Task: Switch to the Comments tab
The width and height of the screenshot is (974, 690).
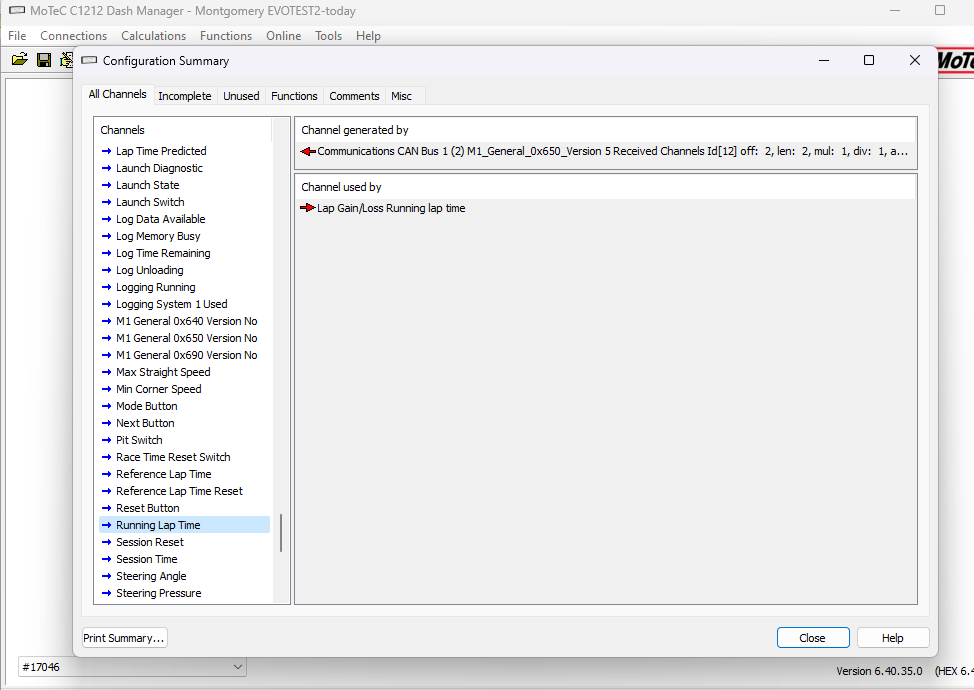Action: coord(354,96)
